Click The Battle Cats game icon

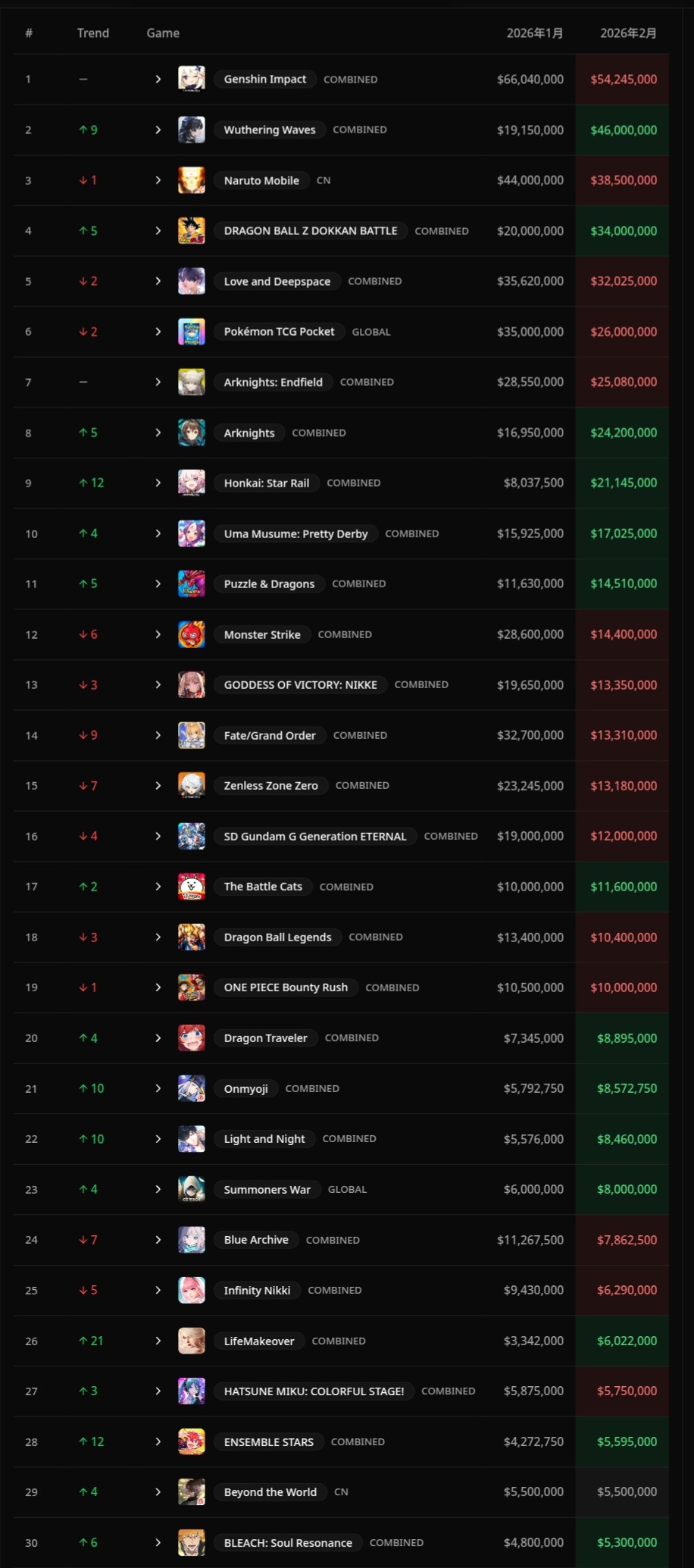(x=191, y=887)
